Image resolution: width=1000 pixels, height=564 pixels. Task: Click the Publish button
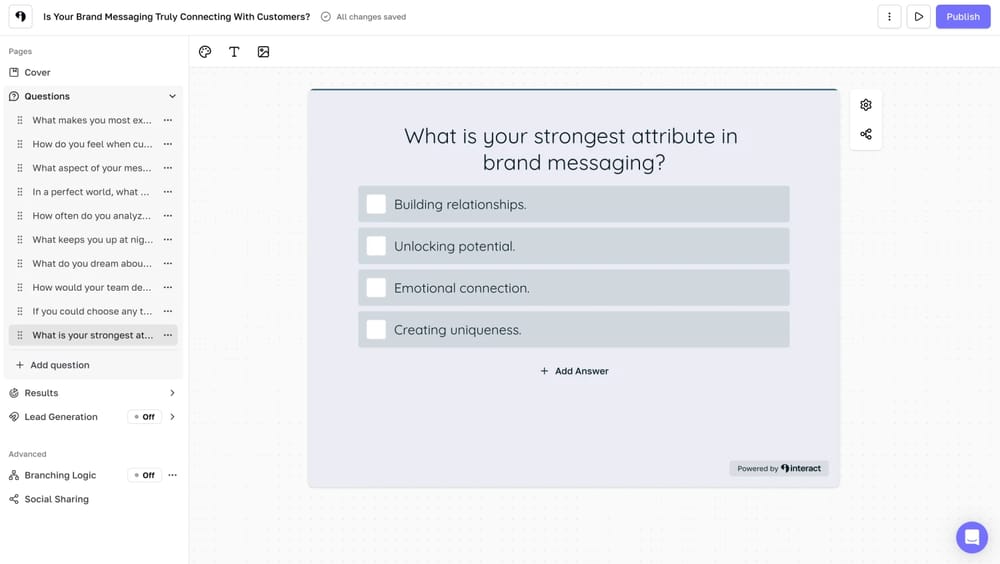click(962, 17)
